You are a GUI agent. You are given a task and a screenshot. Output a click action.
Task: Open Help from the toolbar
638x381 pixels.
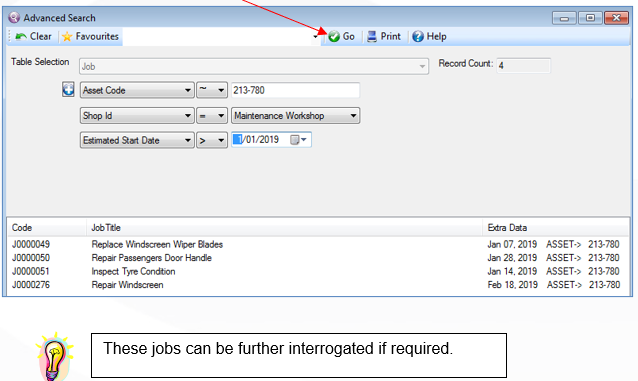click(x=429, y=37)
